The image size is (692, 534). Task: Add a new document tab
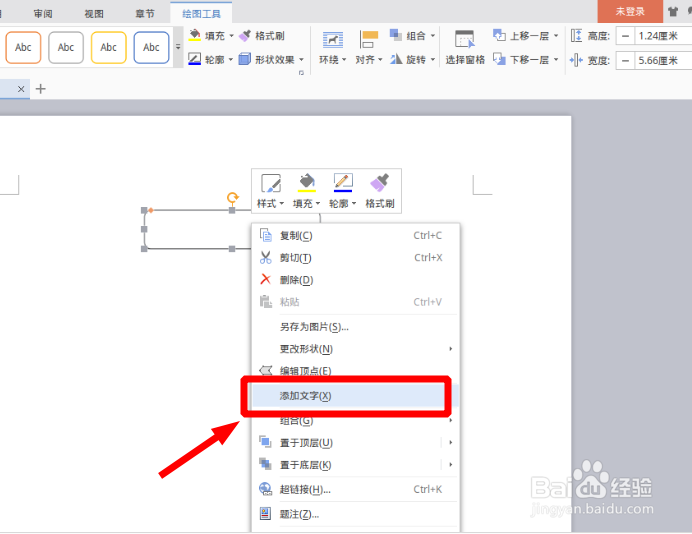(41, 89)
